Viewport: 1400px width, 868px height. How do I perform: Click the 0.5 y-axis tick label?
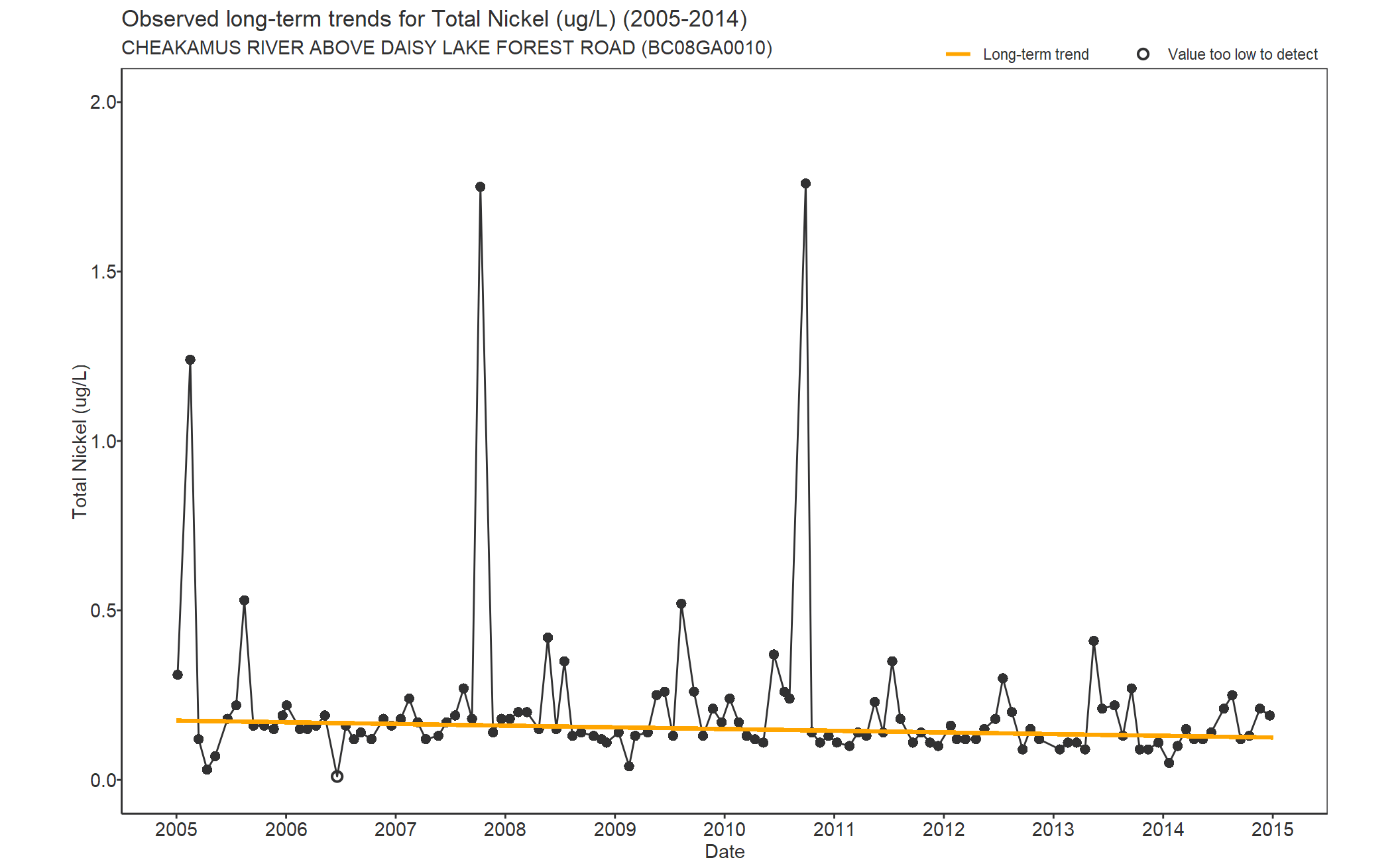(103, 611)
